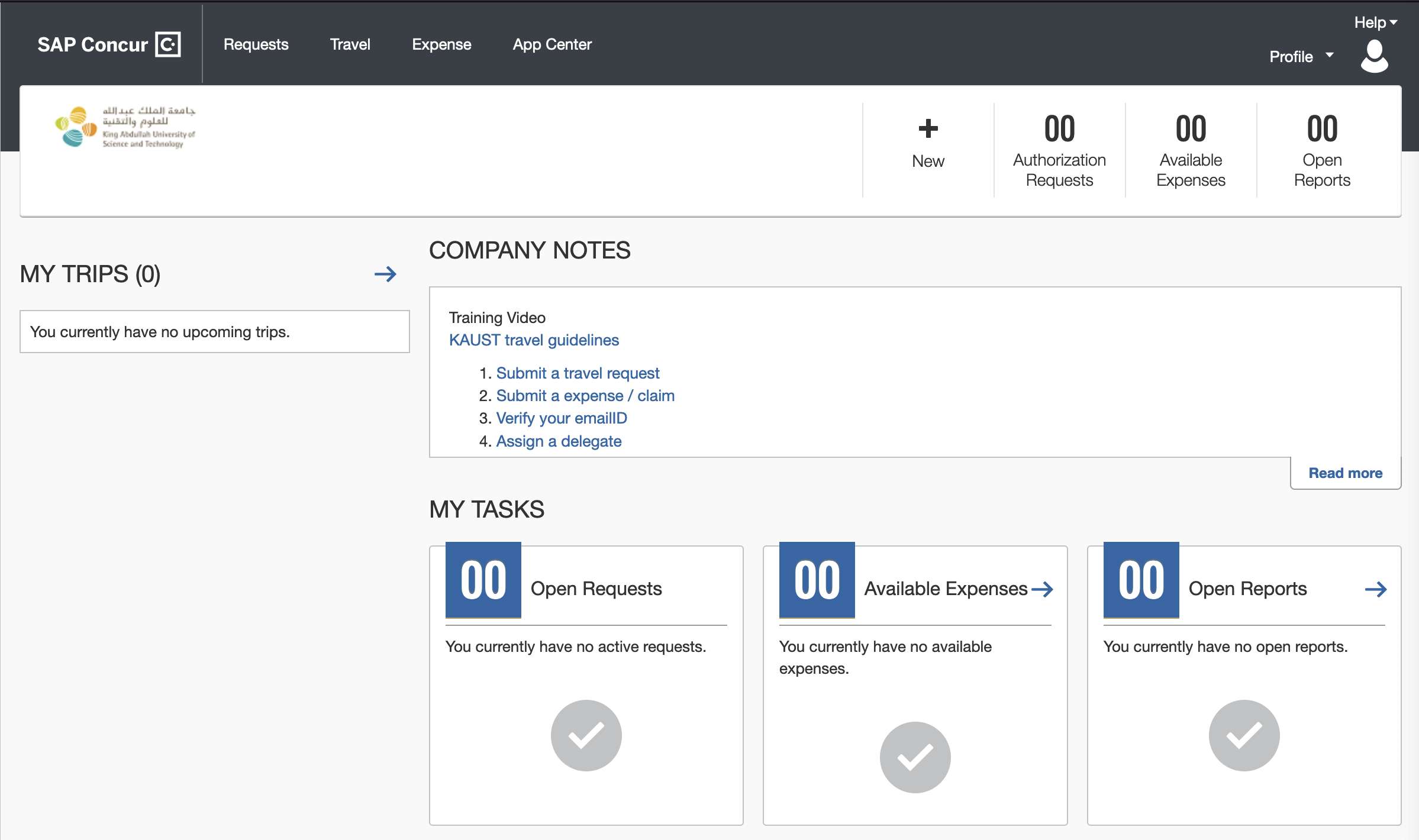Click the Read more button
Viewport: 1419px width, 840px height.
pos(1345,472)
